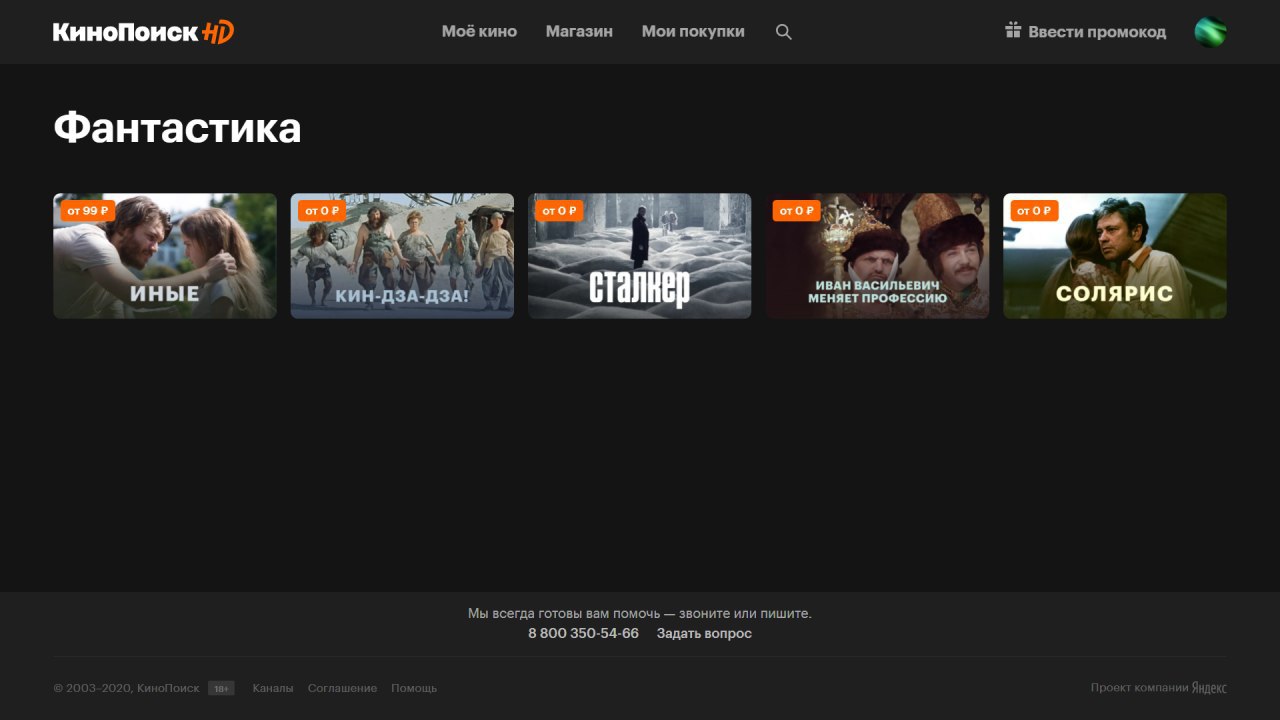Open the KinoPoisk HD logo home link
Viewport: 1280px width, 720px height.
pos(143,32)
